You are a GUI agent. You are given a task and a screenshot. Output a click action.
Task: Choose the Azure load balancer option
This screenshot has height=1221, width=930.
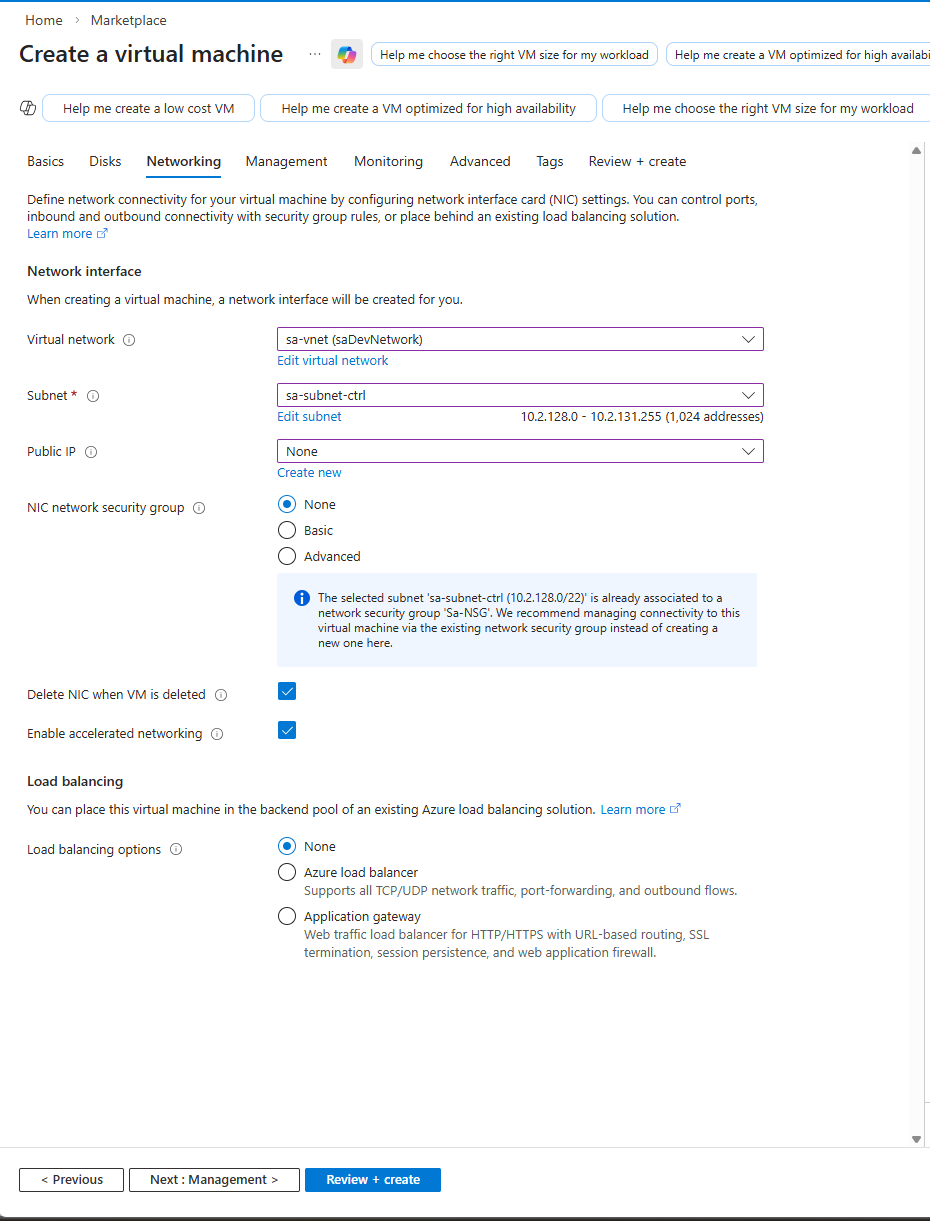point(287,872)
